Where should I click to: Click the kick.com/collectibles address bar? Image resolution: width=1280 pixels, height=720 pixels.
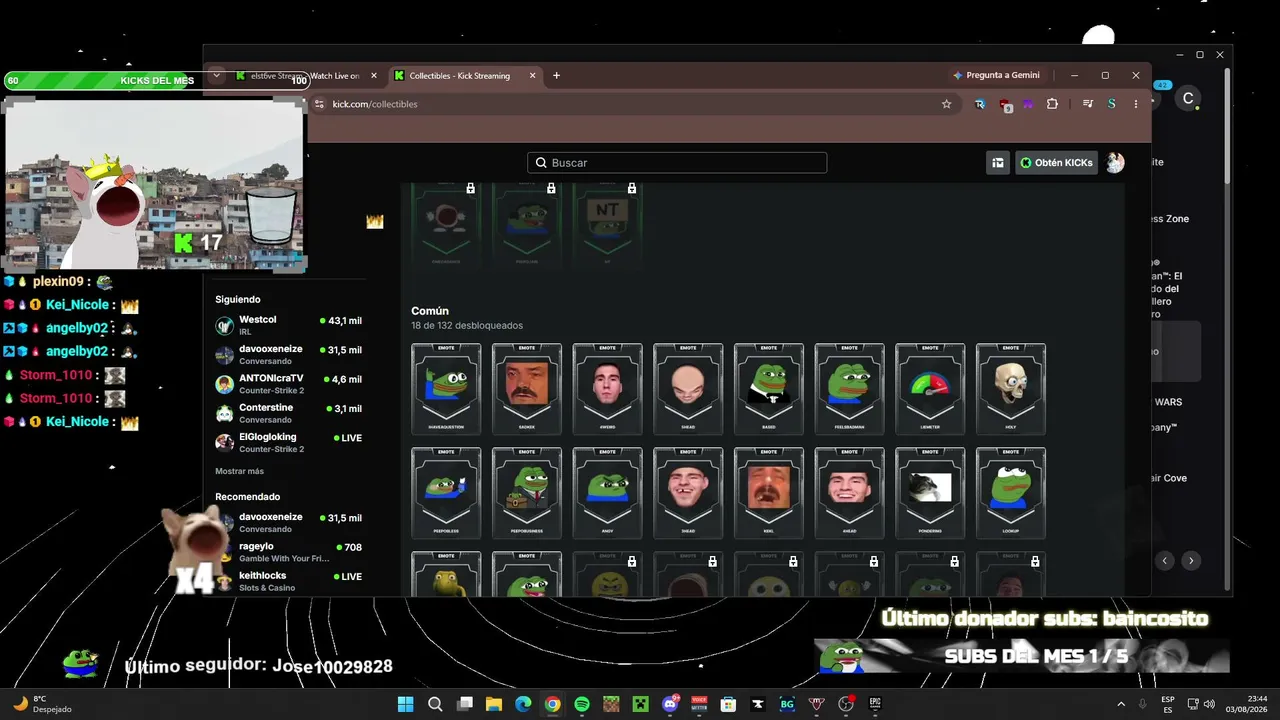pyautogui.click(x=630, y=104)
